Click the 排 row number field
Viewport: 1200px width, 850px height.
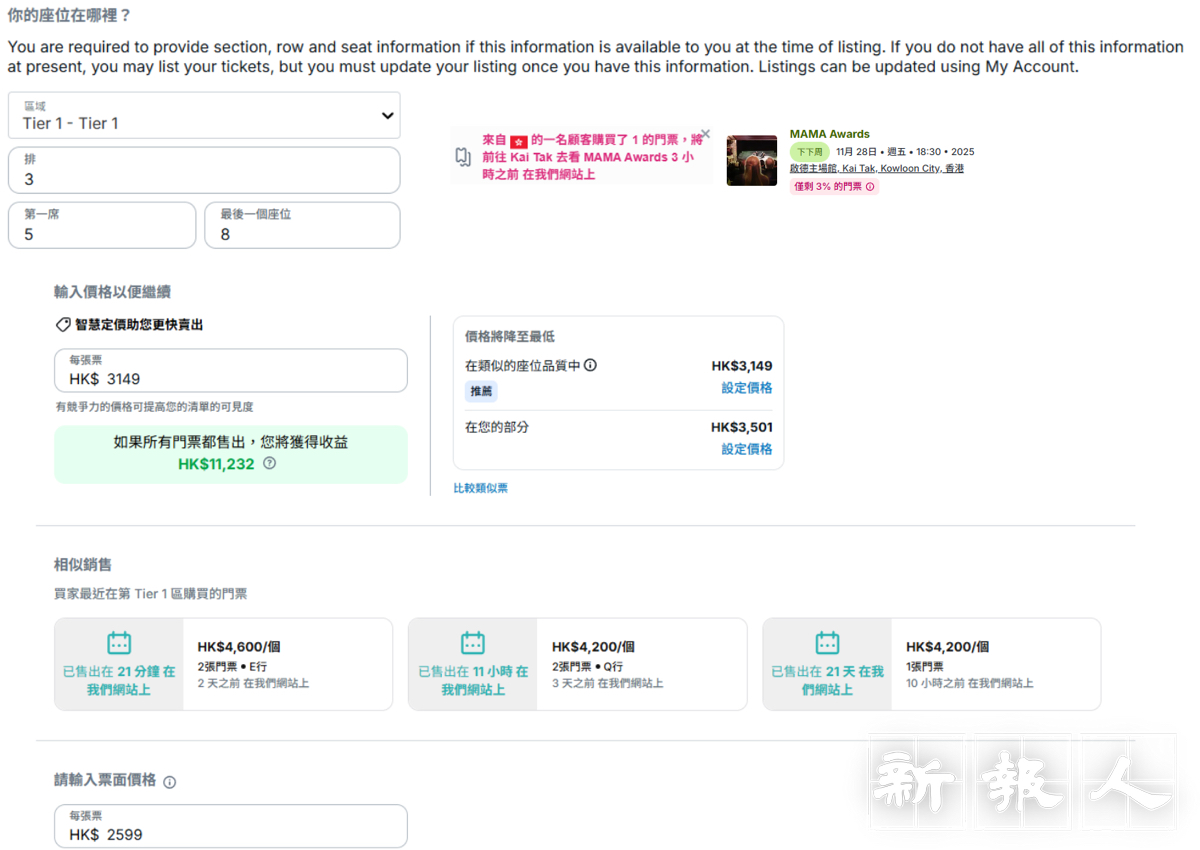coord(204,171)
